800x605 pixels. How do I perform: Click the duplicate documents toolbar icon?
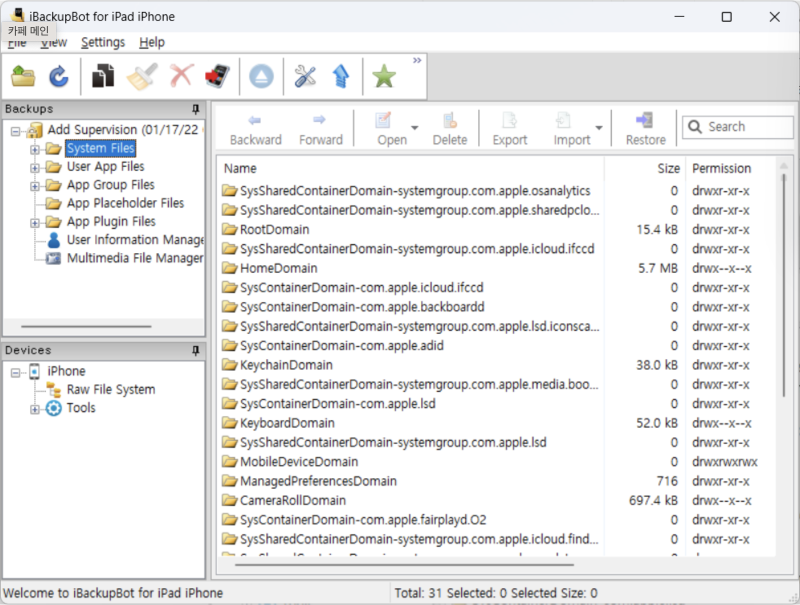[x=103, y=76]
